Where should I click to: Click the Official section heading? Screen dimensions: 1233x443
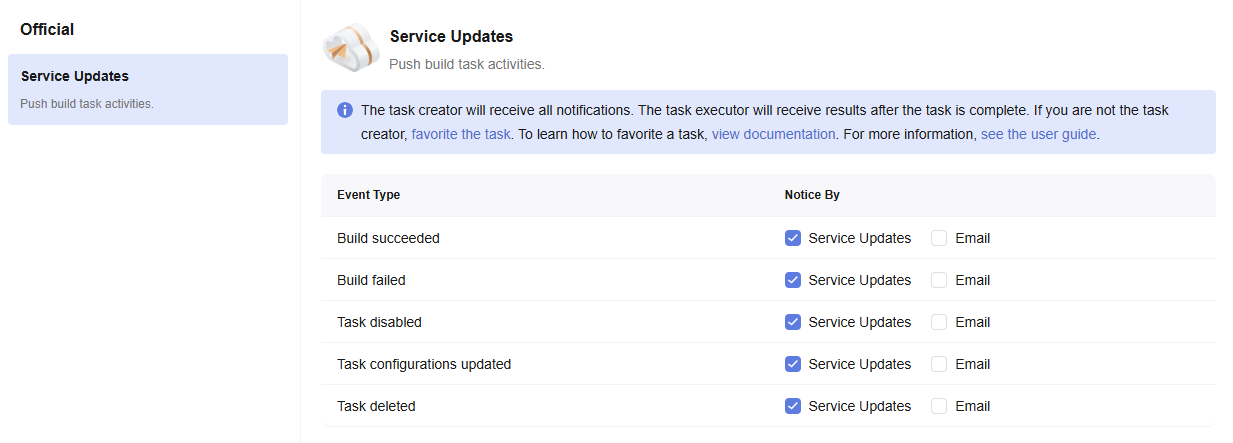[47, 30]
